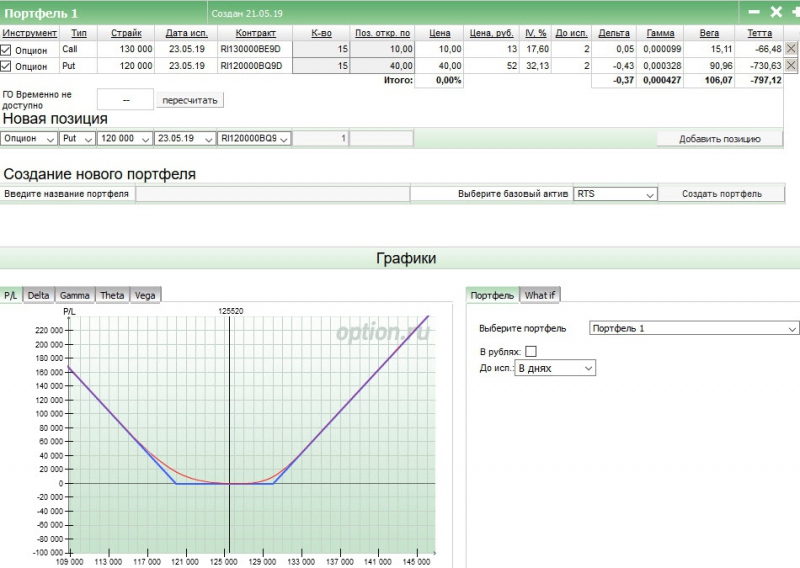800x568 pixels.
Task: Edit the Put row open price 40,00
Action: (x=382, y=65)
